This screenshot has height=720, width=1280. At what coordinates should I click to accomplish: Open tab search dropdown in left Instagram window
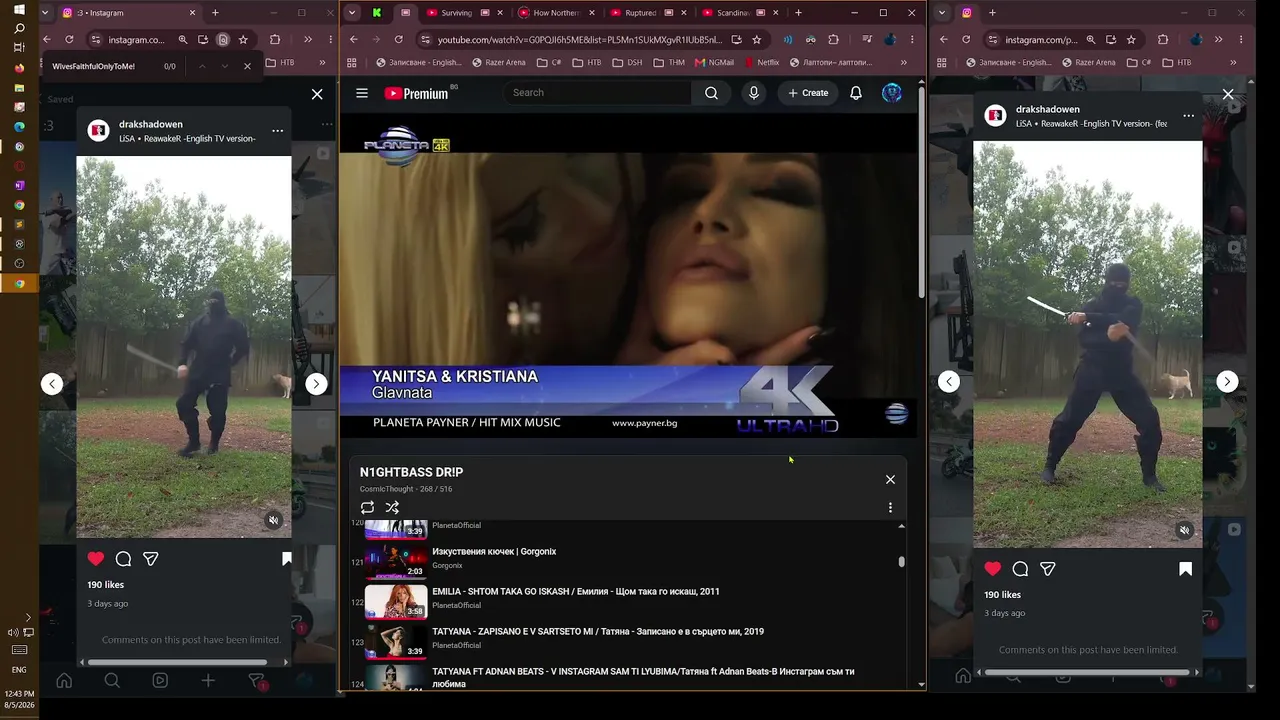[46, 13]
